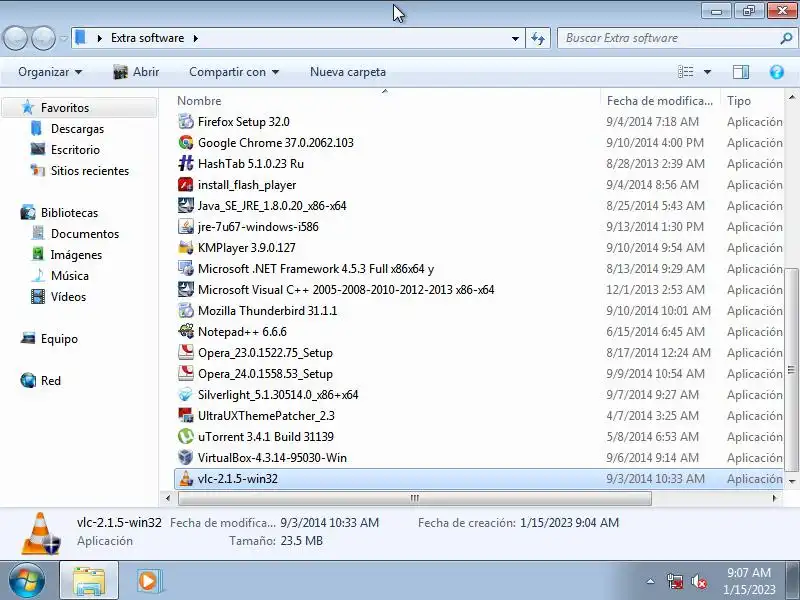Click the Java_SE_JRE_1.8.0.20 icon
Image resolution: width=800 pixels, height=600 pixels.
(186, 205)
